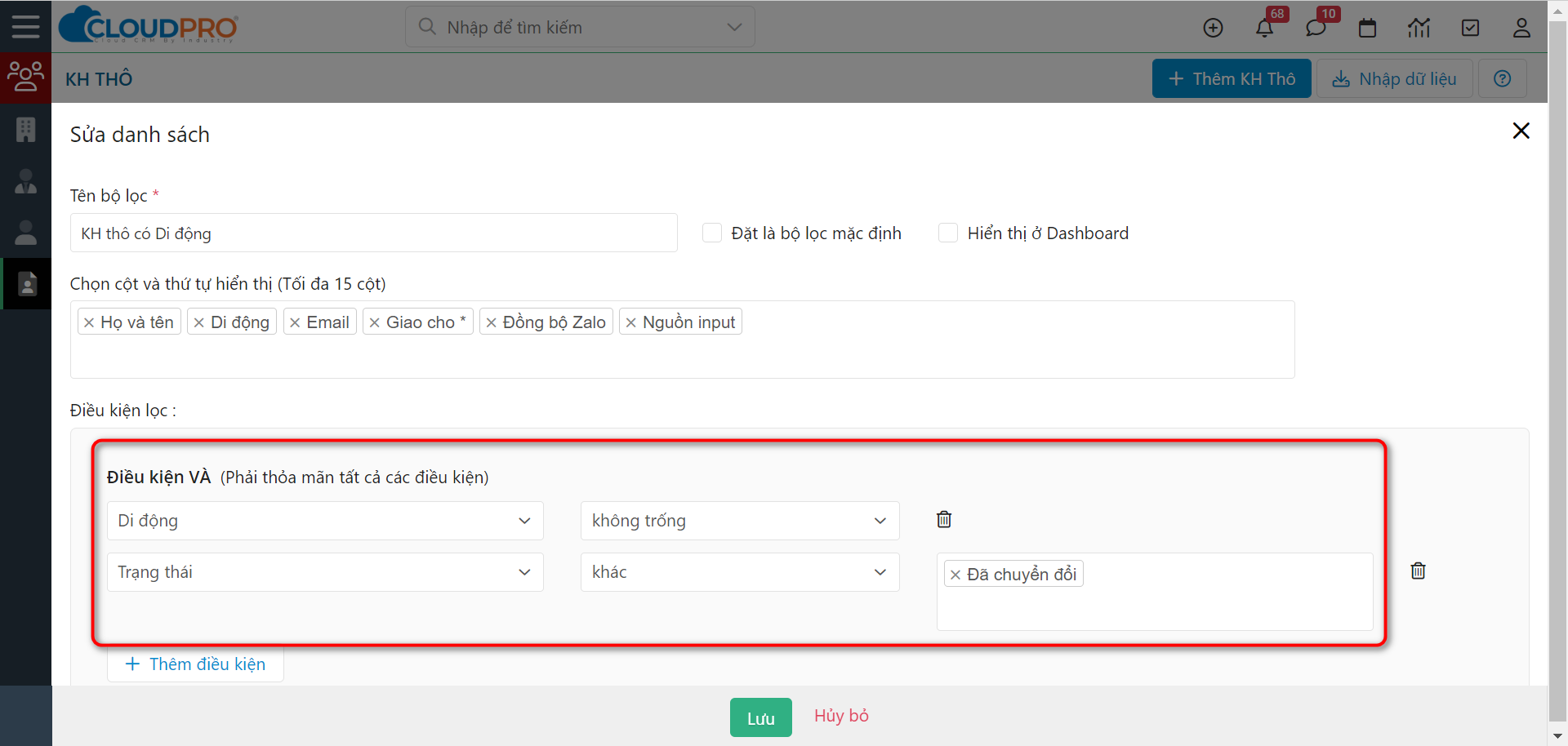Click Thêm điều kiện to add condition
The width and height of the screenshot is (1568, 746).
click(195, 664)
